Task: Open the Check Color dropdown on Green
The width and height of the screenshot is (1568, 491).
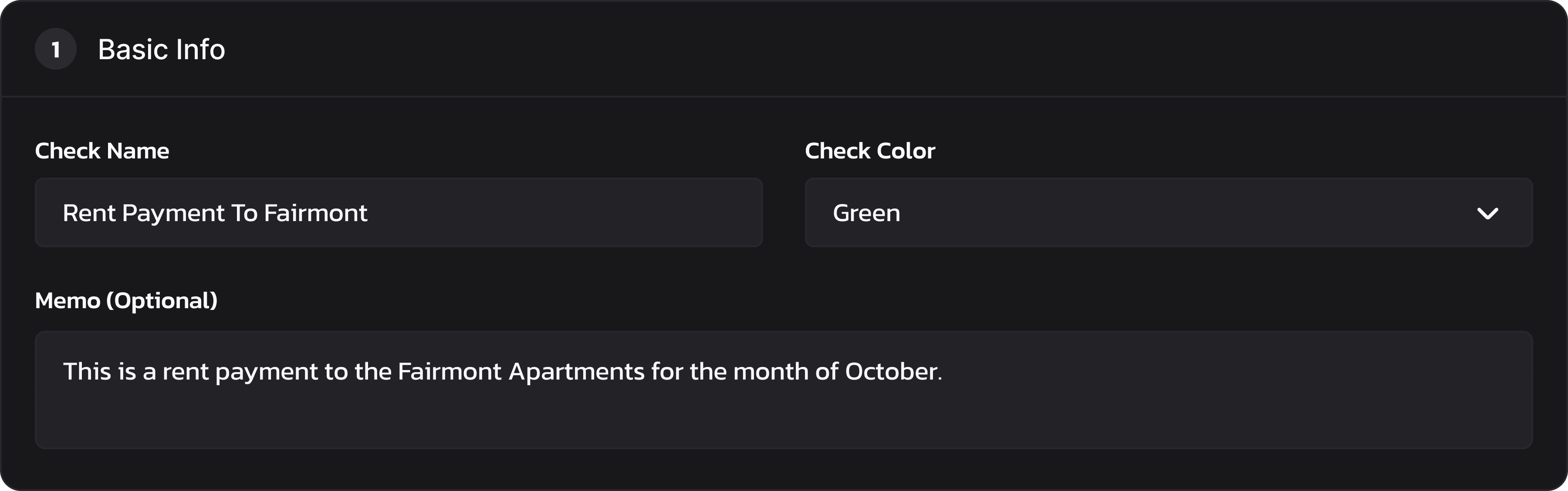Action: tap(866, 214)
